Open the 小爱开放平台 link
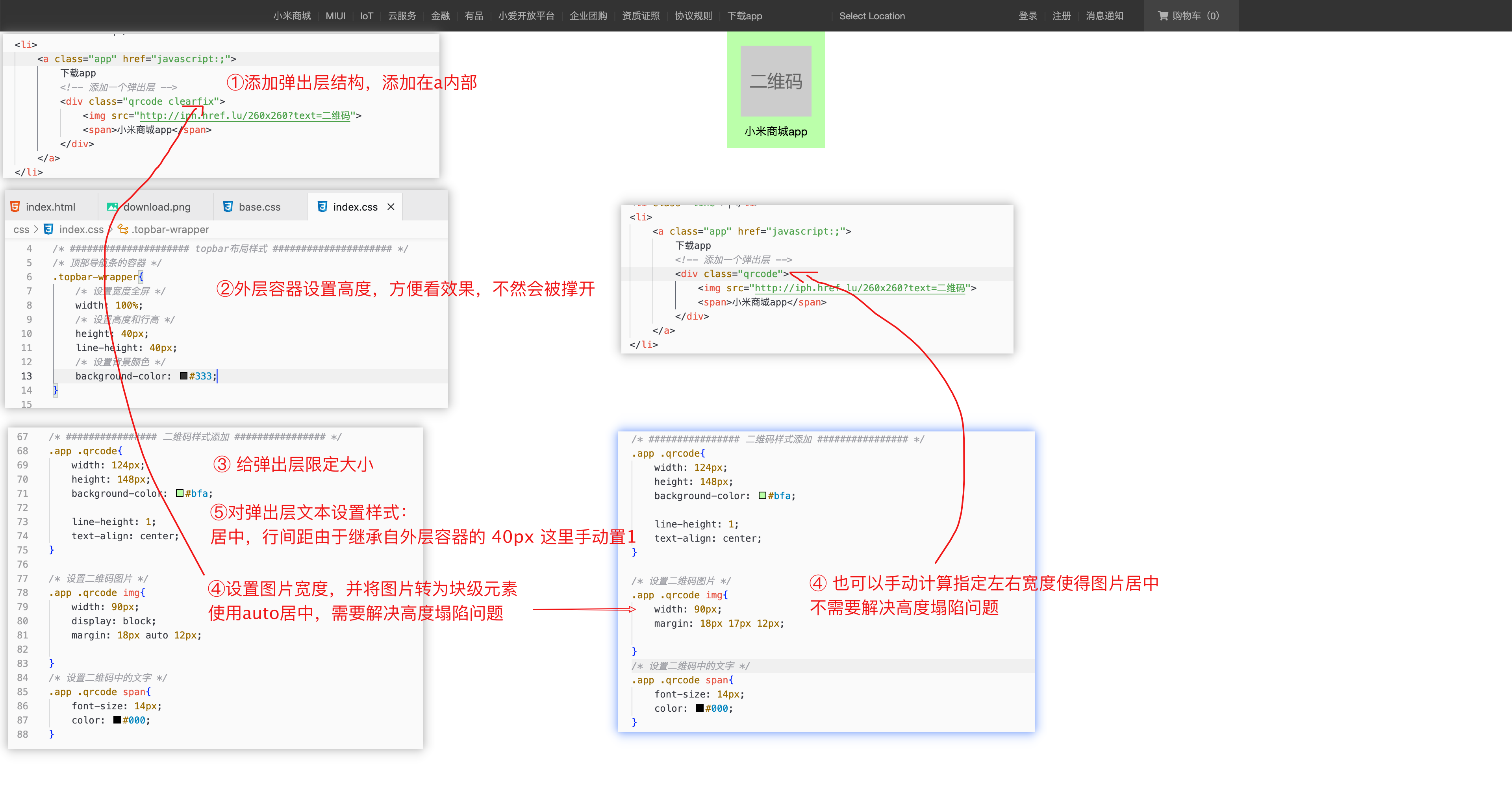The height and width of the screenshot is (792, 1512). 526,16
